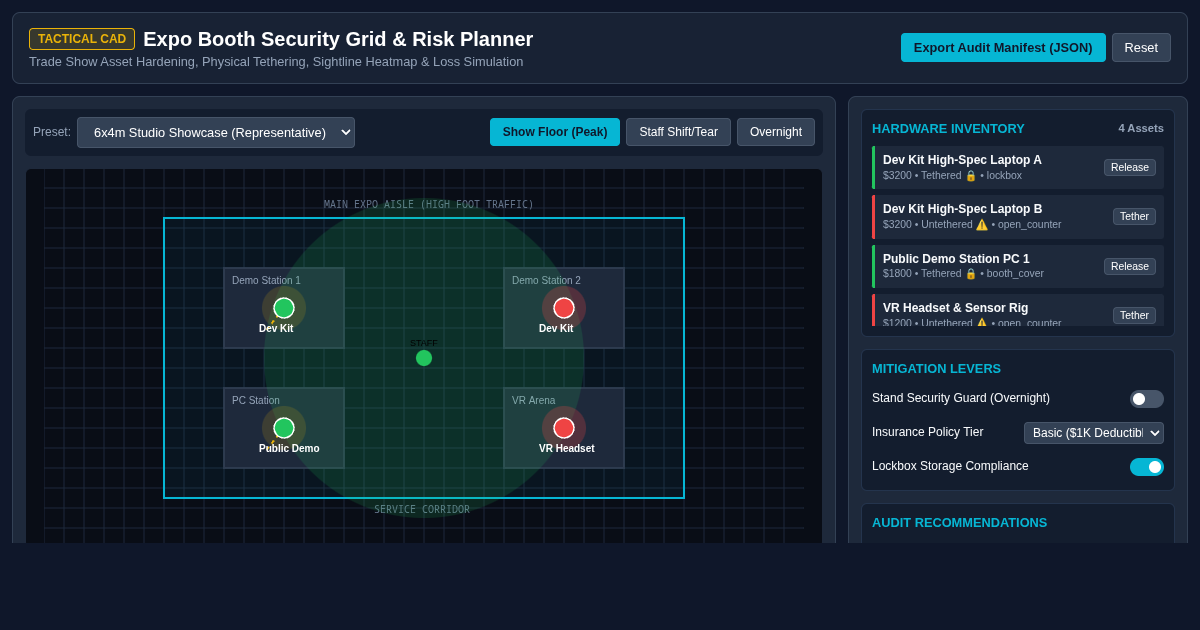Click the Audit Recommendations heading
The height and width of the screenshot is (630, 1200).
[x=959, y=523]
